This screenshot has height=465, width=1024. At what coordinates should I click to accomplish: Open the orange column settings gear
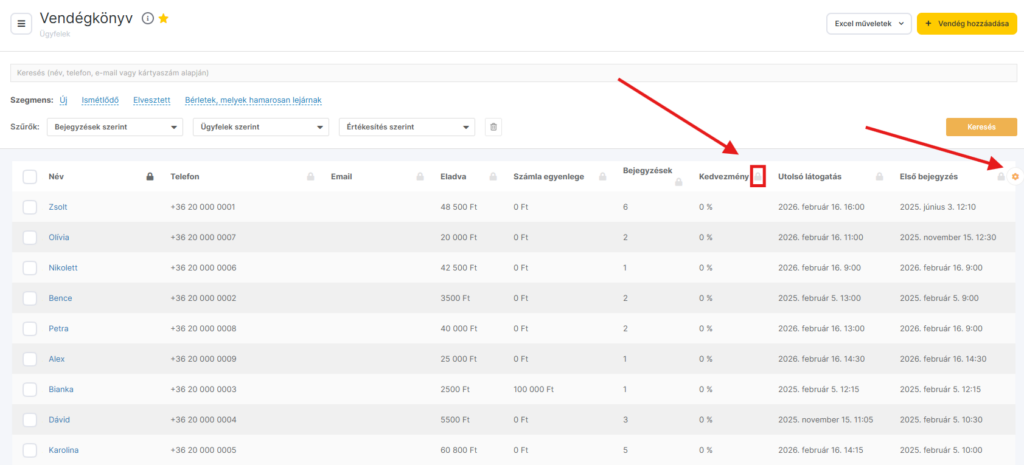pos(1015,177)
